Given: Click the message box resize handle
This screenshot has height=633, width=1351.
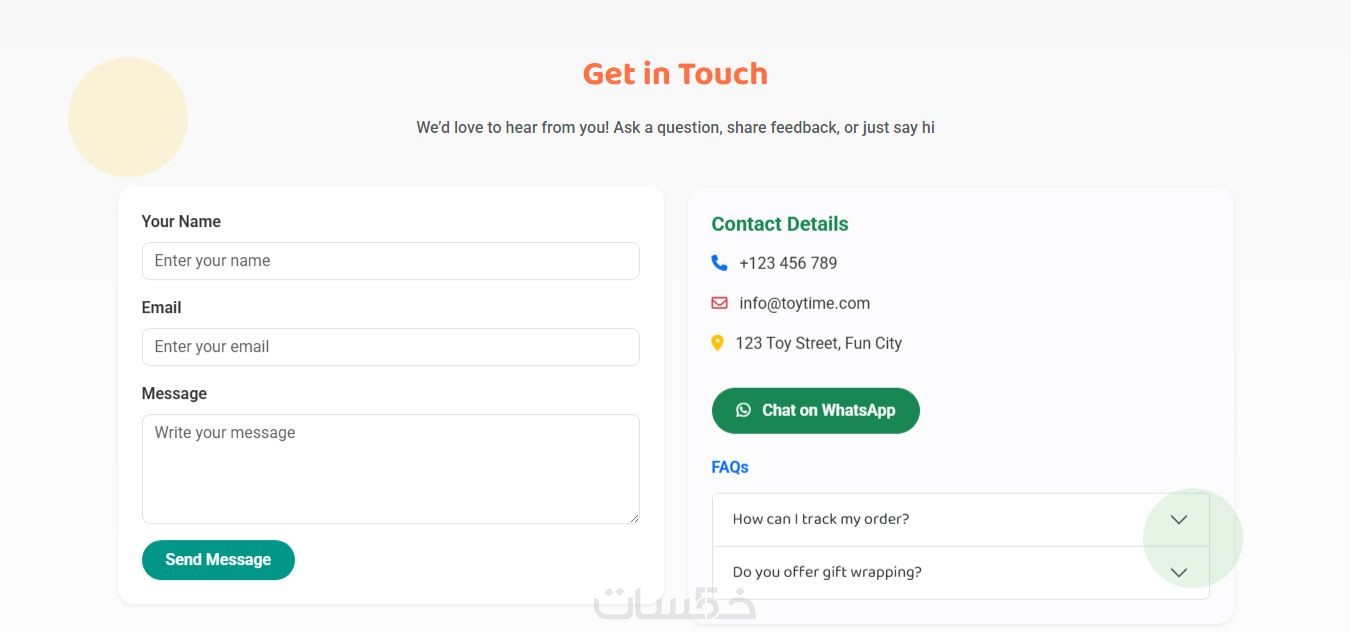Looking at the screenshot, I should coord(633,518).
